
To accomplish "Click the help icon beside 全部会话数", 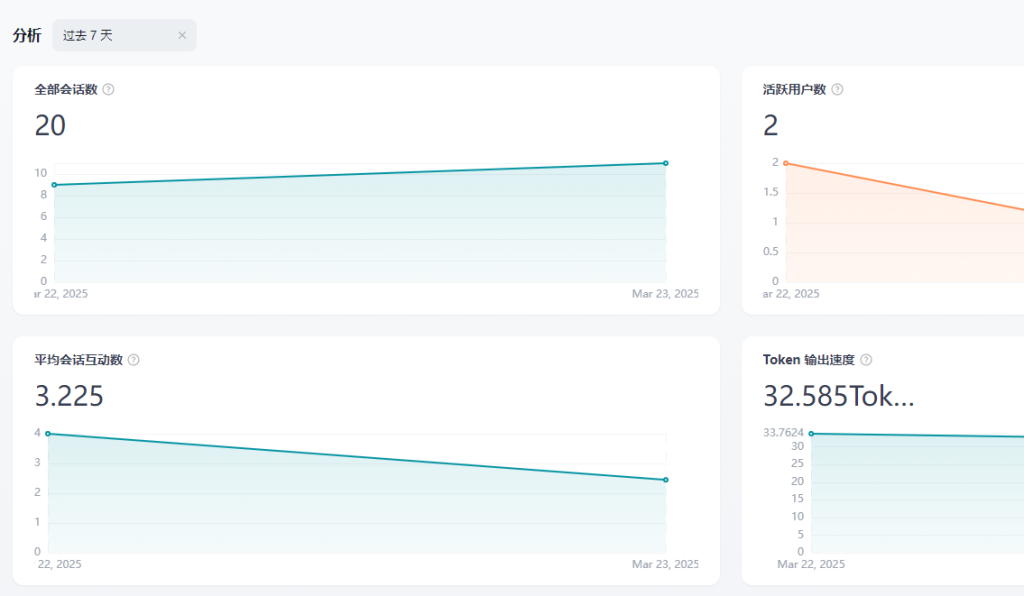I will tap(109, 89).
